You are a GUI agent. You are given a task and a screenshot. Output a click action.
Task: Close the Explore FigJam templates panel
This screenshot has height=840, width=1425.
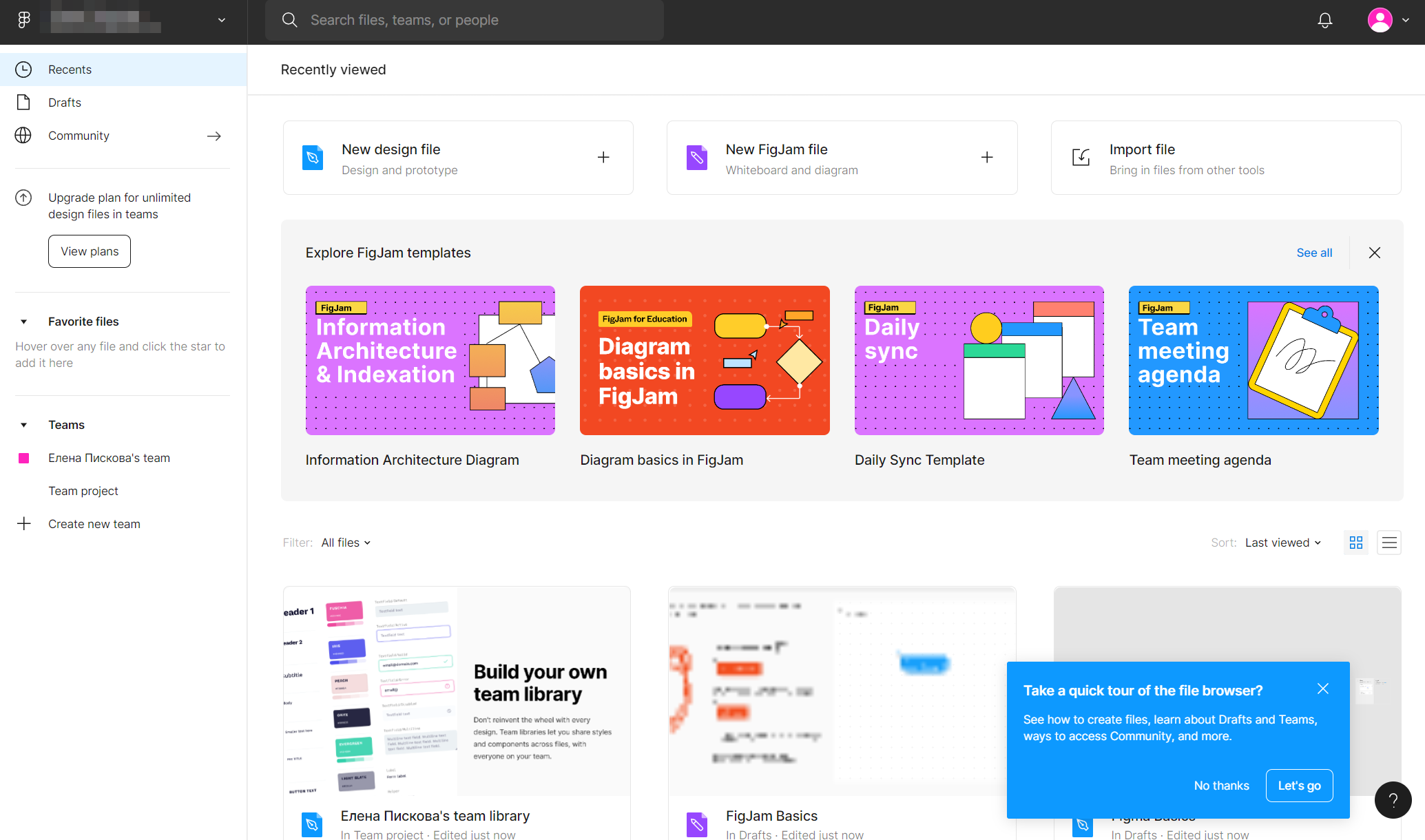click(1375, 253)
